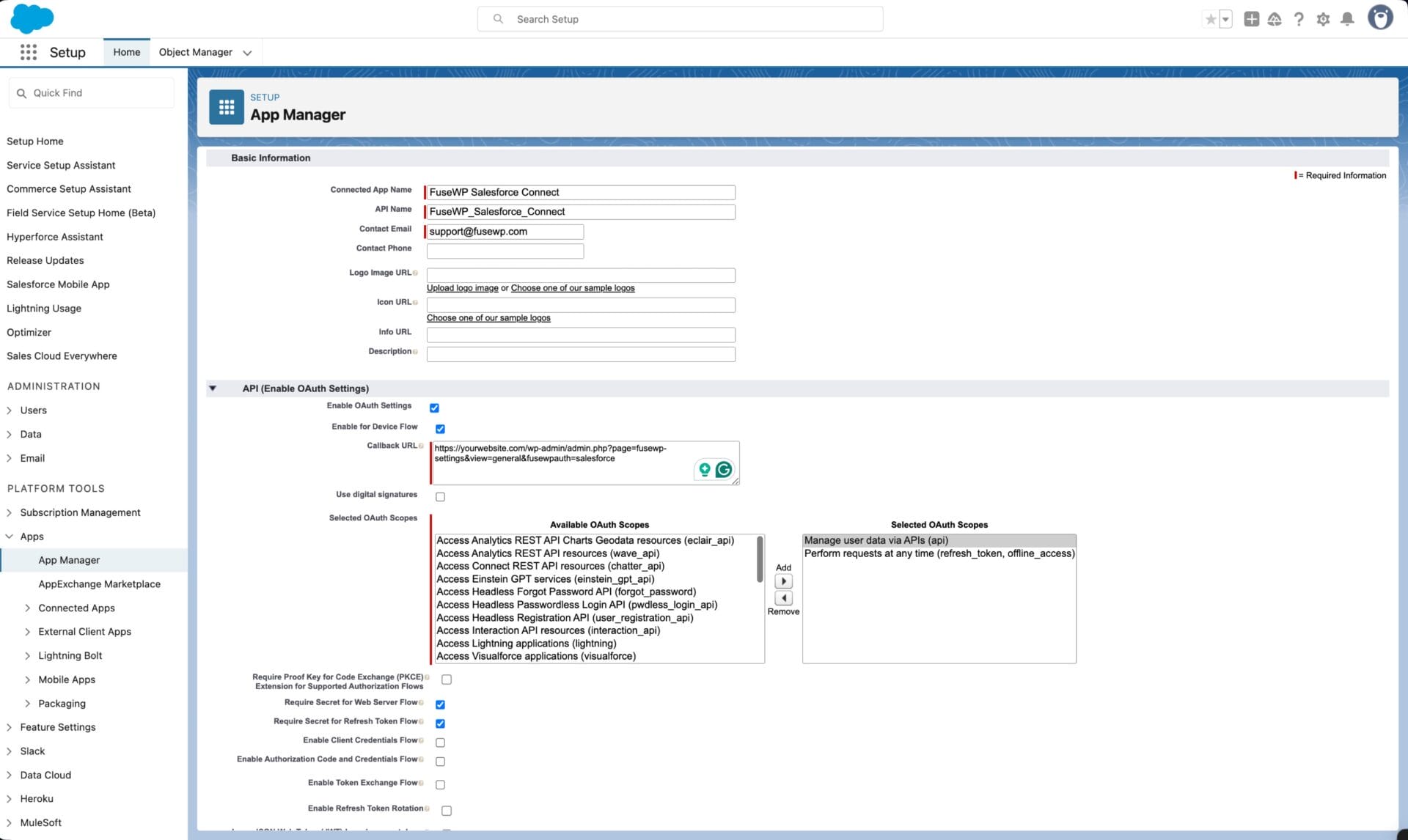Collapse the Apps tree node

(10, 537)
